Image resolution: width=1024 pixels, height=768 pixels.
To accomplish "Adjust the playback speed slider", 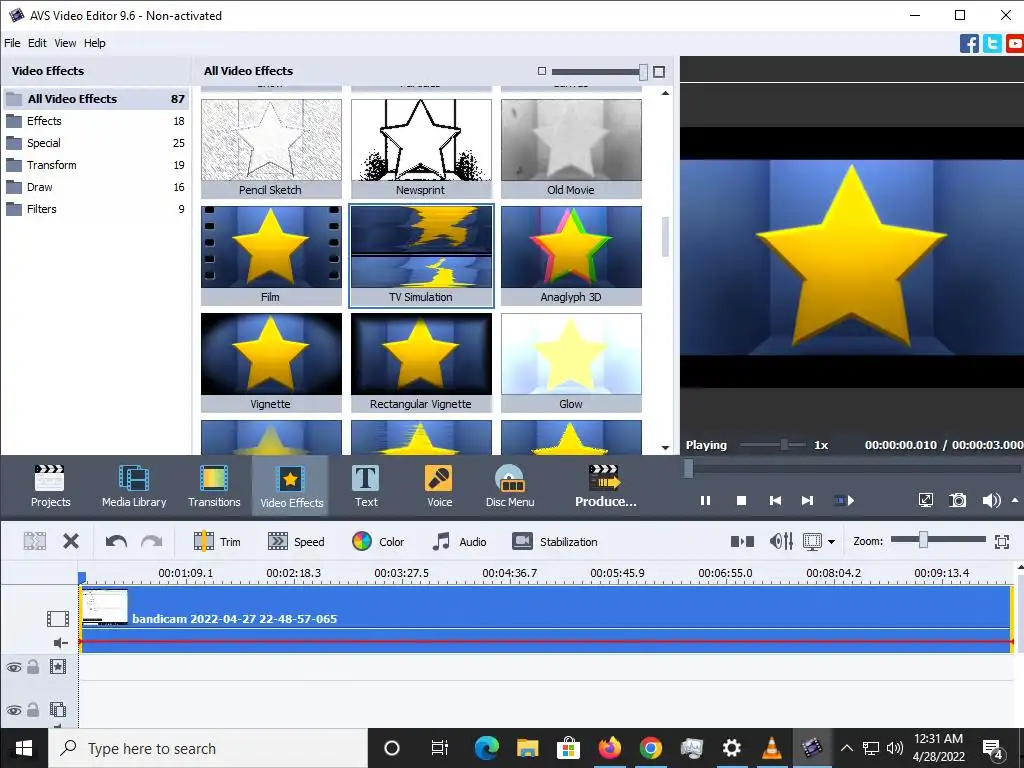I will coord(784,445).
